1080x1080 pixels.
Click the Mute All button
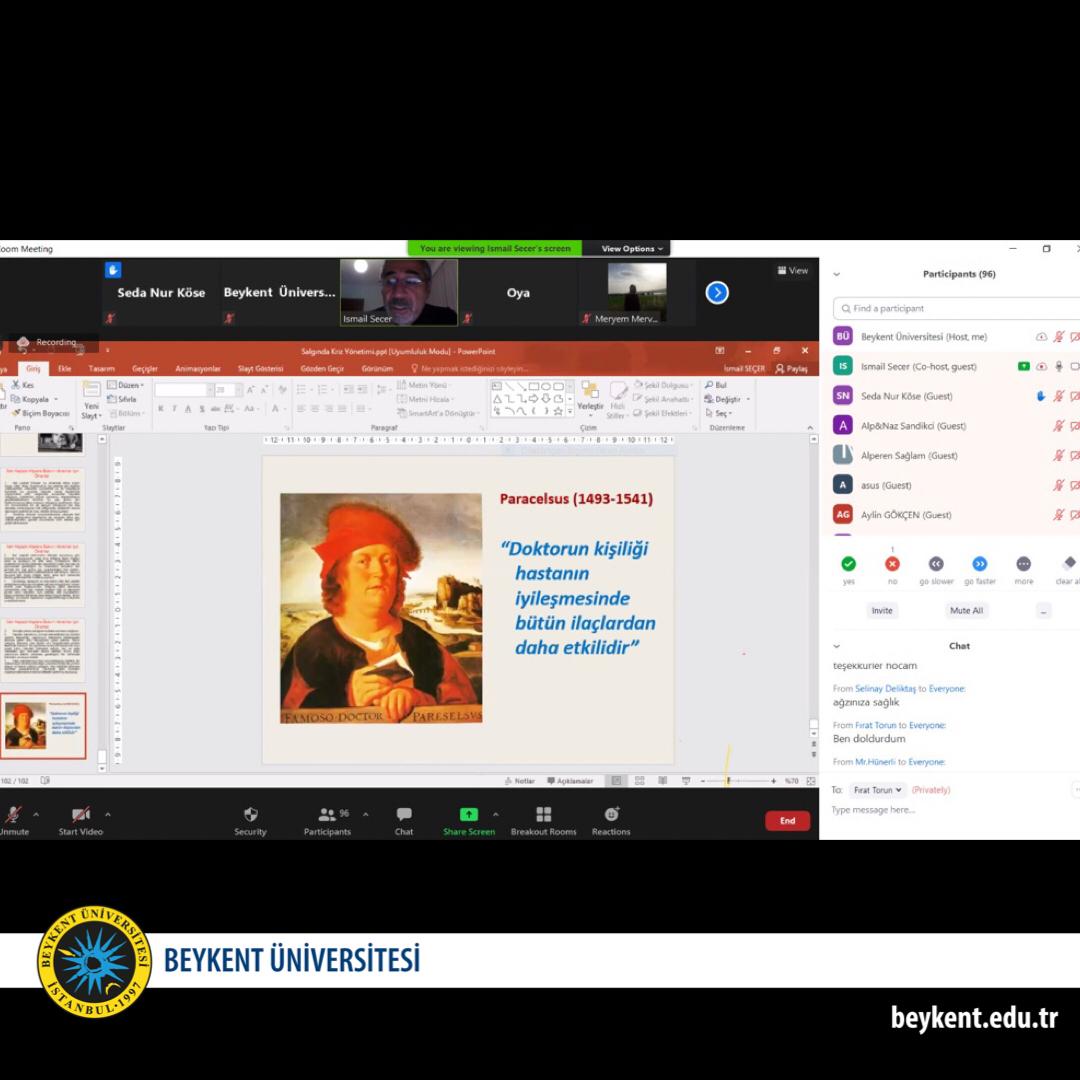966,610
